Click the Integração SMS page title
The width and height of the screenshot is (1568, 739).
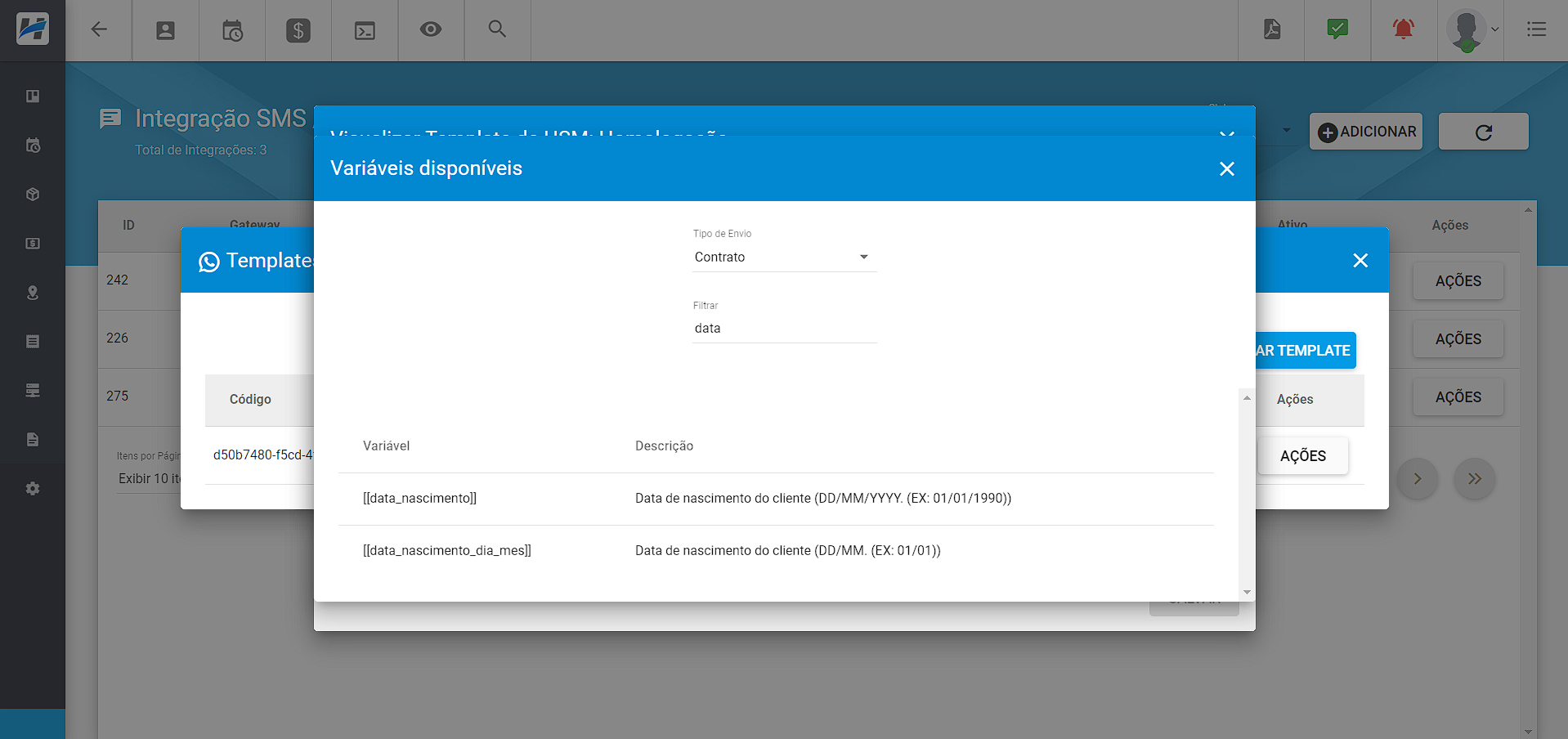click(x=221, y=119)
